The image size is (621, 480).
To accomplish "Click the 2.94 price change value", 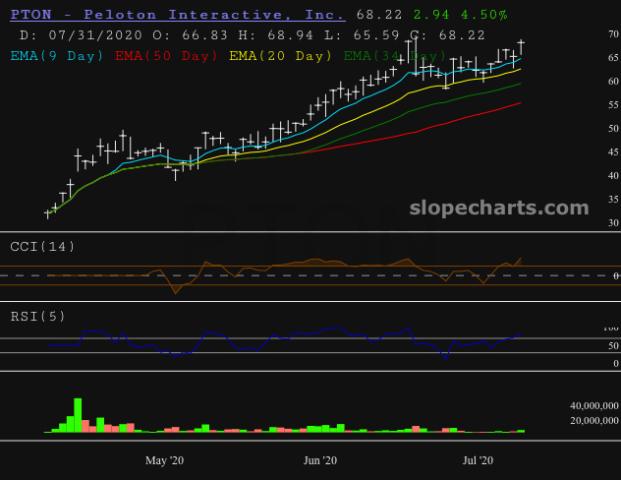I will pyautogui.click(x=430, y=15).
